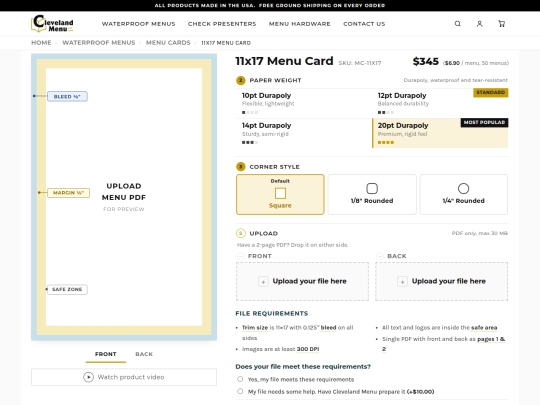Click the Bleed ⅛" label on preview

[x=67, y=96]
